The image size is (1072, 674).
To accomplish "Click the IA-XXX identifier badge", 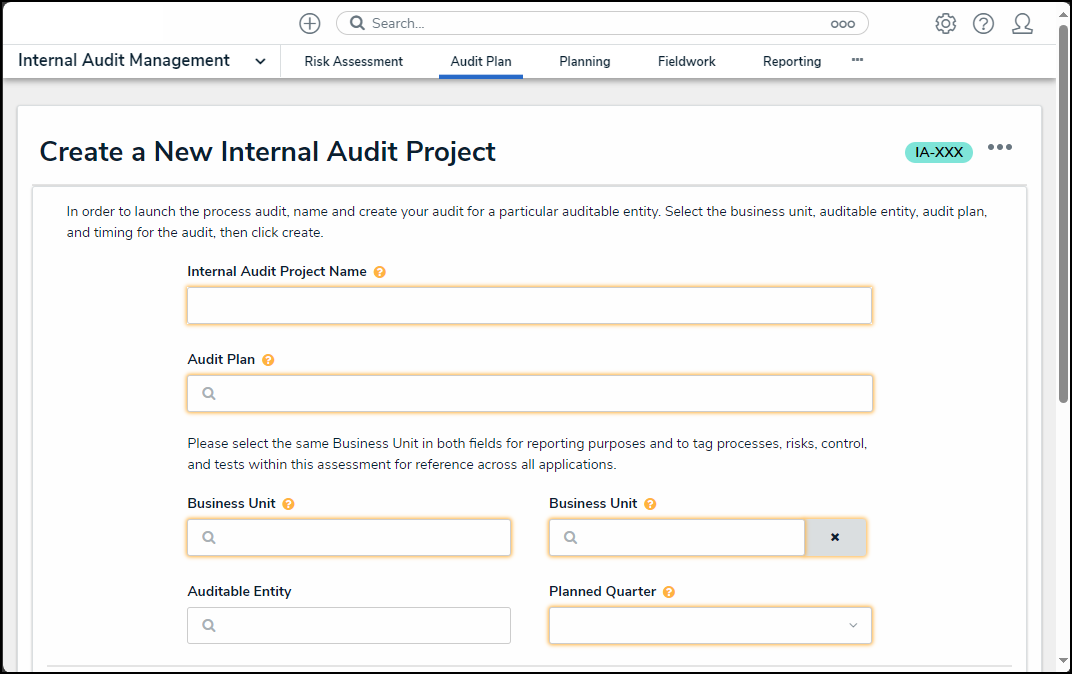I will (x=938, y=152).
